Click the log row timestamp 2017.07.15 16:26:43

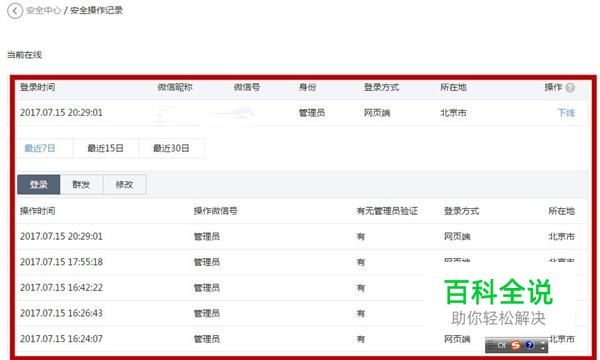[61, 313]
